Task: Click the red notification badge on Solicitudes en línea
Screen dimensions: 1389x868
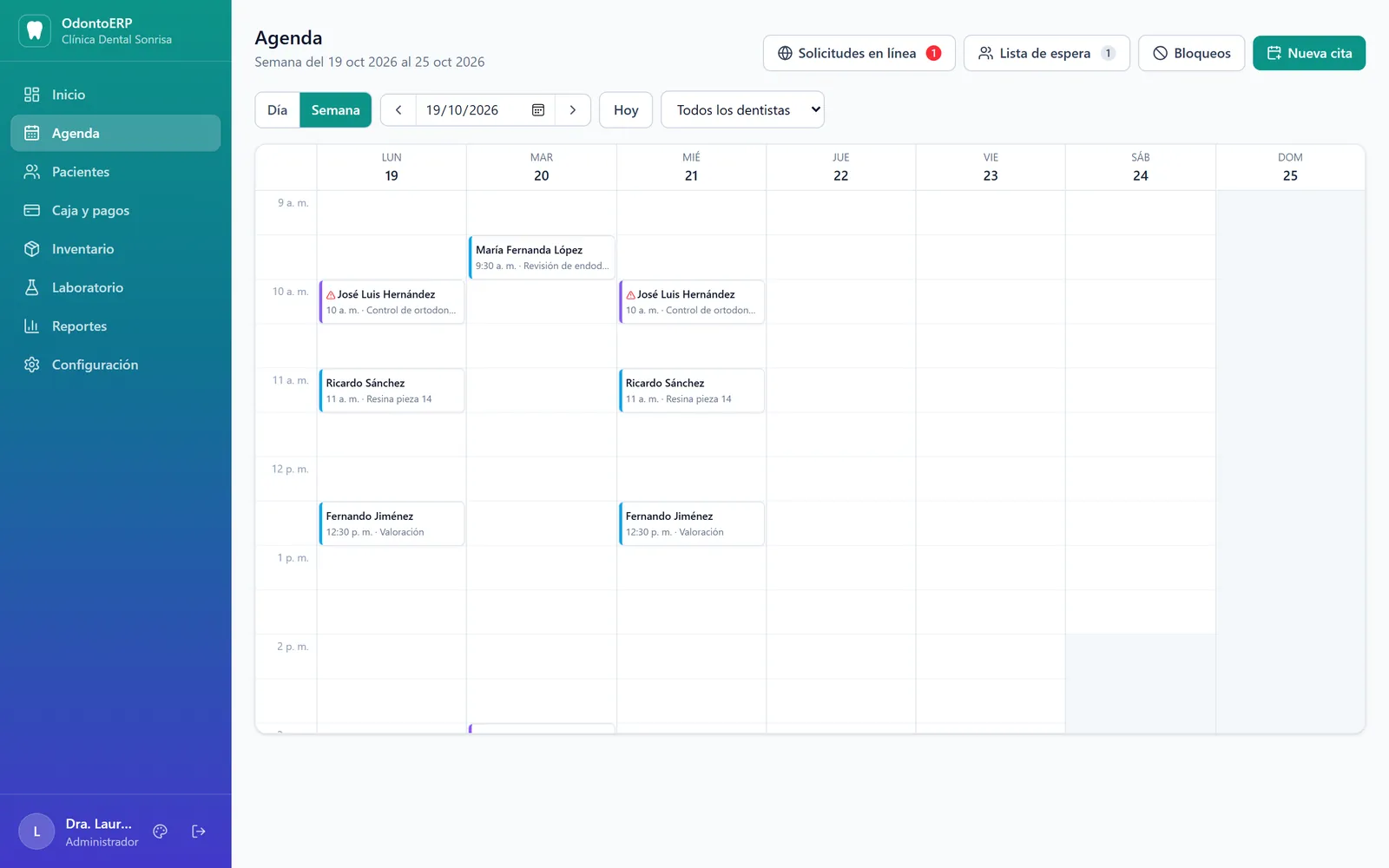Action: coord(934,53)
